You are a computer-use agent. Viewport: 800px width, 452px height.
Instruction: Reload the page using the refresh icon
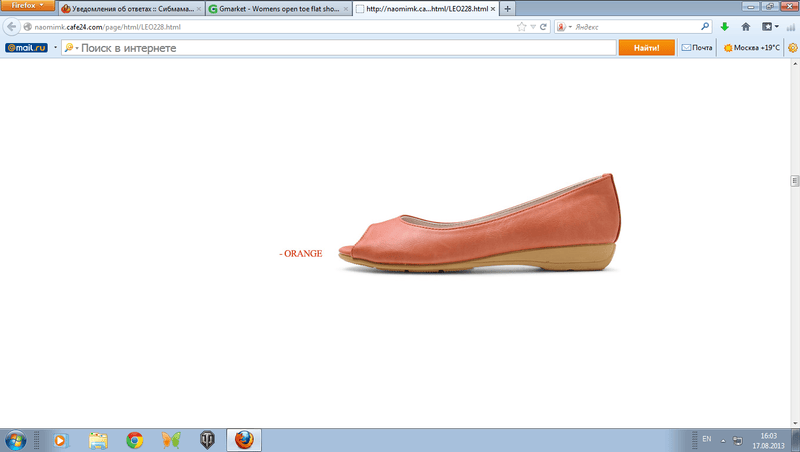(543, 27)
